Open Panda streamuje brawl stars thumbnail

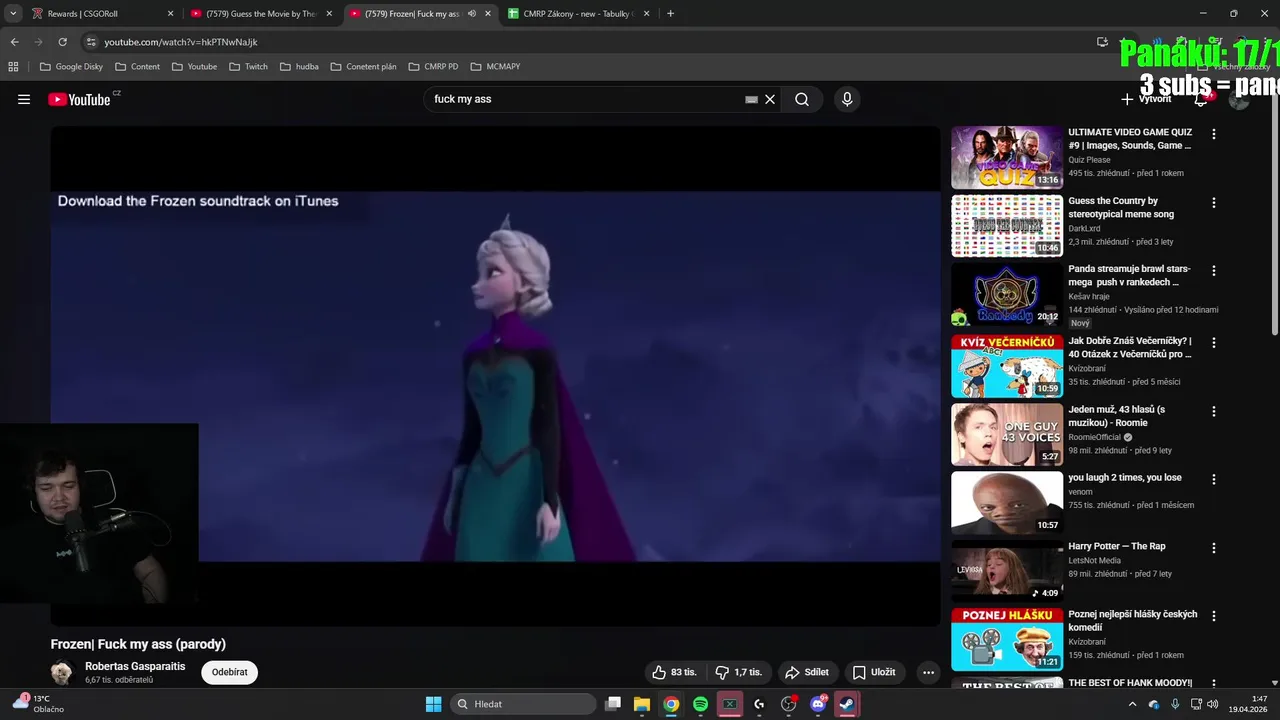tap(1006, 294)
